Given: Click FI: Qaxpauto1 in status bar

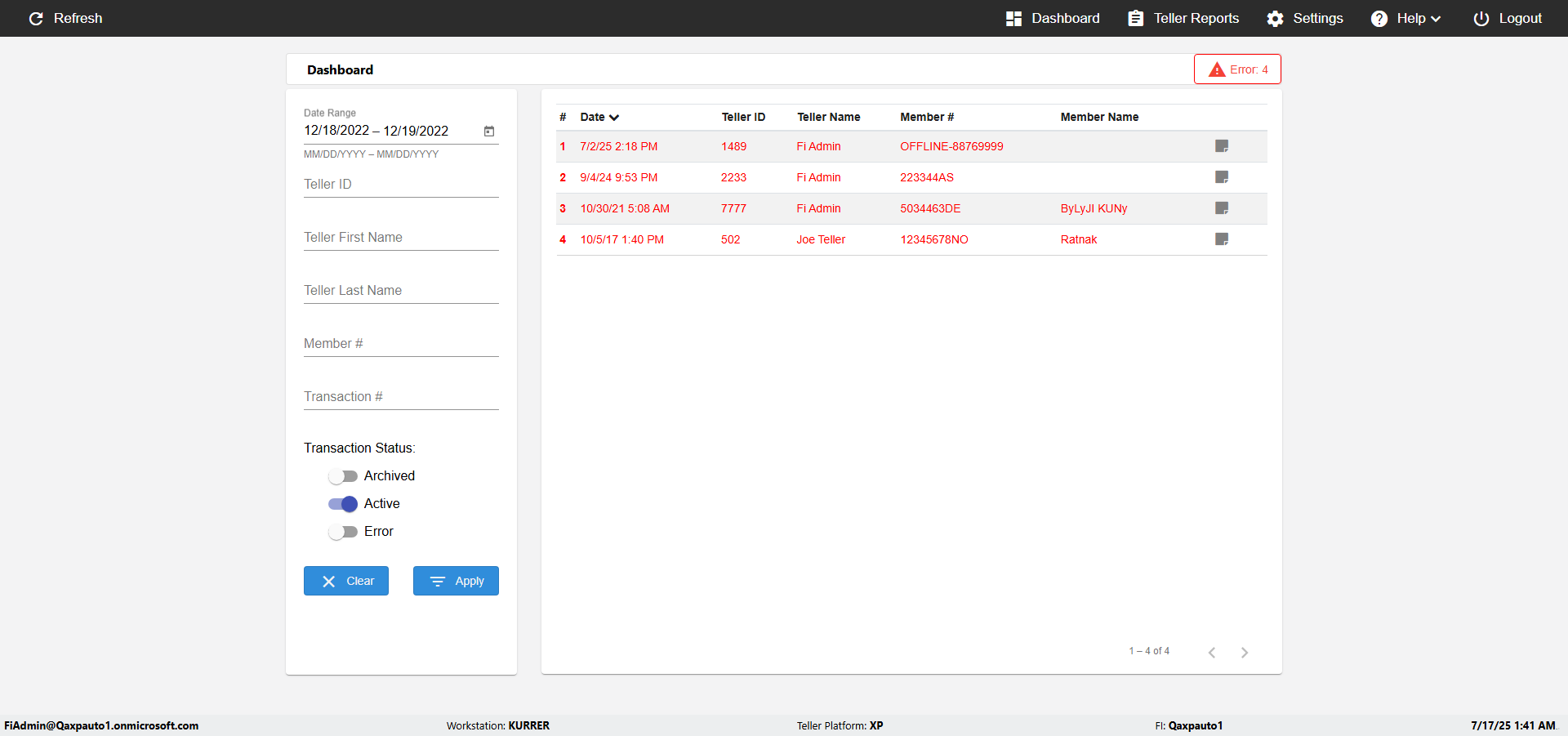Looking at the screenshot, I should point(1189,725).
